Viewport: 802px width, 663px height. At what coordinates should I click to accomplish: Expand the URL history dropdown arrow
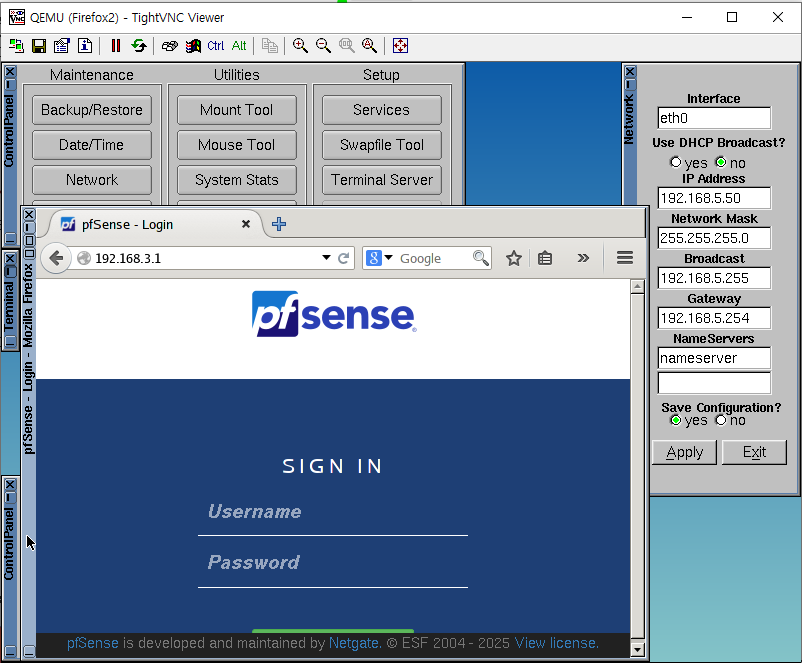[326, 258]
